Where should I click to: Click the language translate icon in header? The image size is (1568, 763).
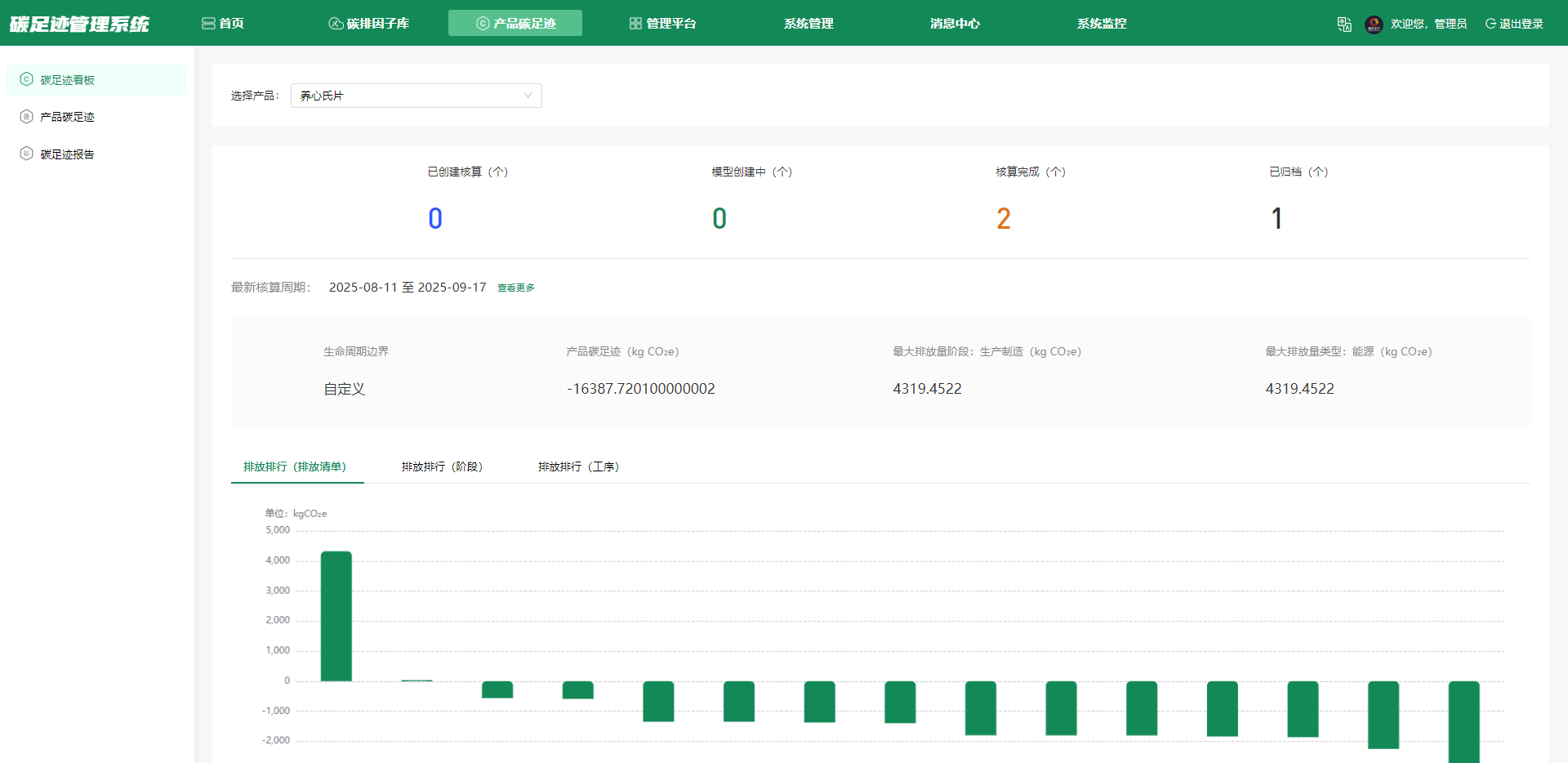coord(1344,25)
